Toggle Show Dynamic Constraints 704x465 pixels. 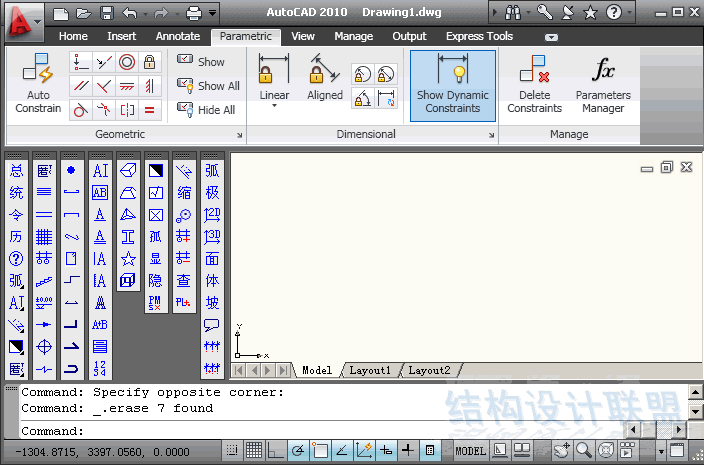[x=453, y=85]
